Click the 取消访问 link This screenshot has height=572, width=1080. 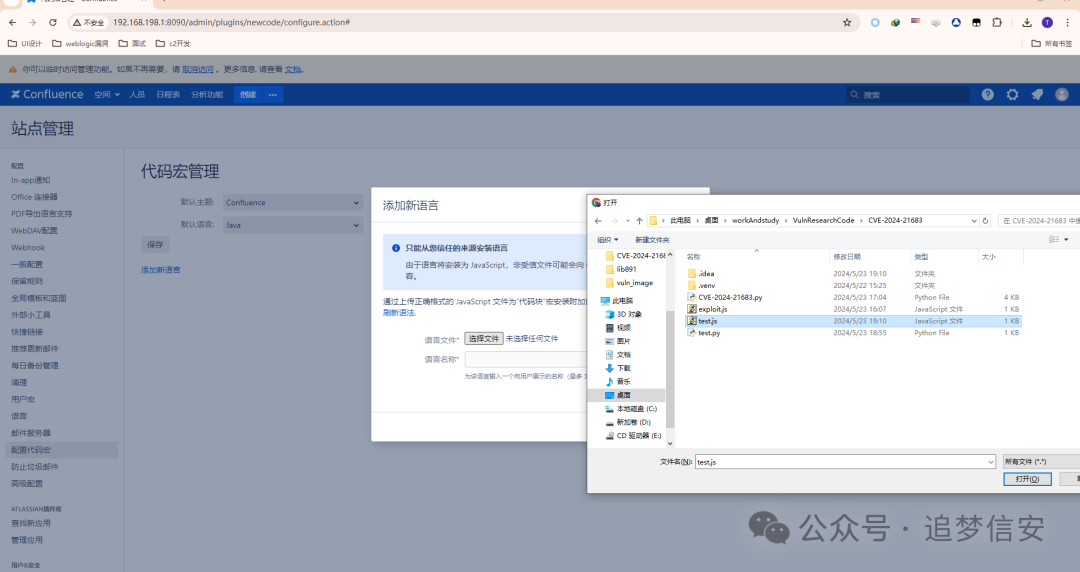pyautogui.click(x=198, y=70)
